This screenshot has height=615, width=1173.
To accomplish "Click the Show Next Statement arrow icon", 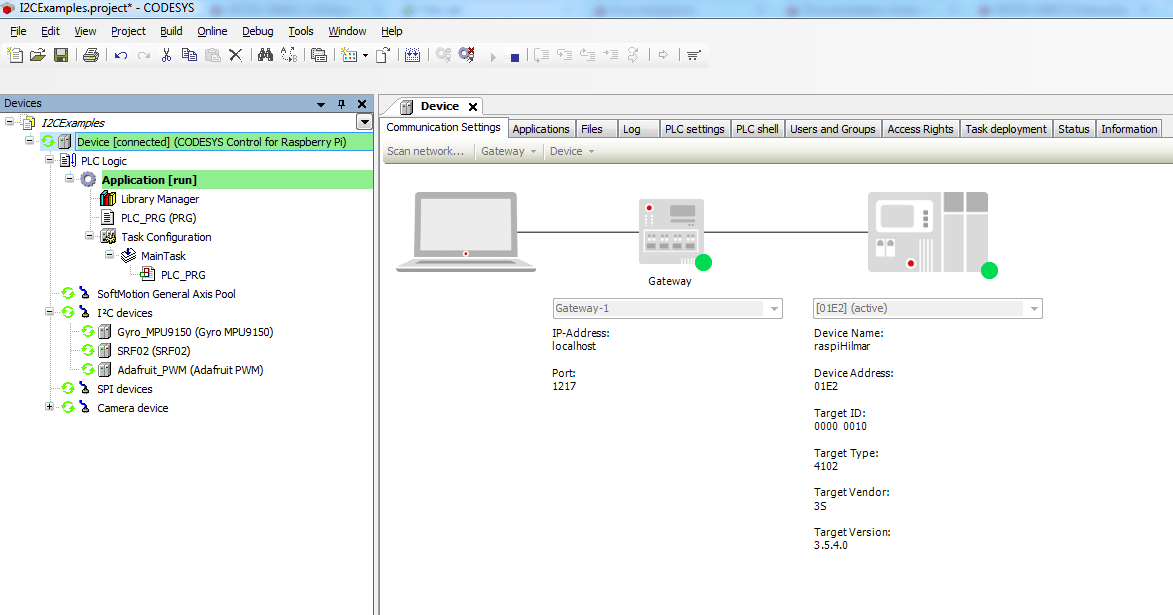I will [x=663, y=55].
